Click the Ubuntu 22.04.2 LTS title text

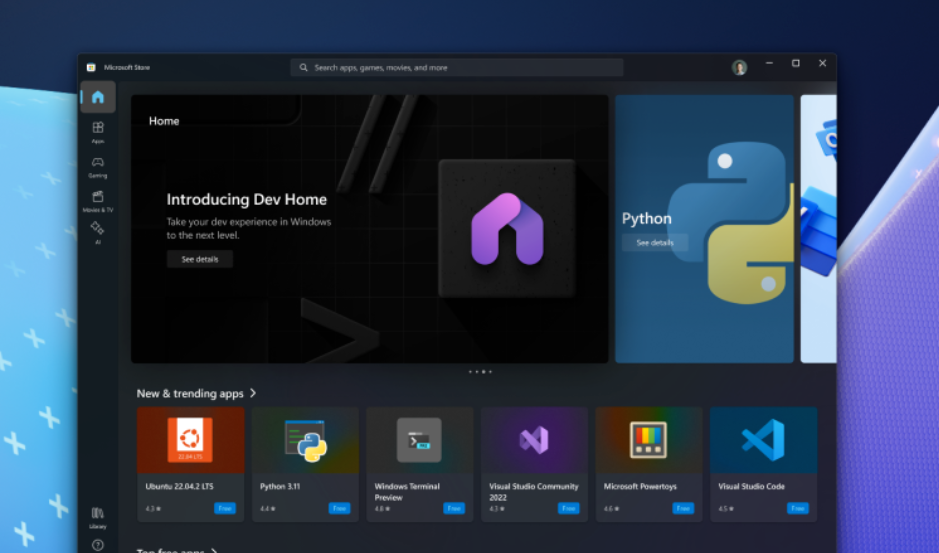pyautogui.click(x=179, y=486)
